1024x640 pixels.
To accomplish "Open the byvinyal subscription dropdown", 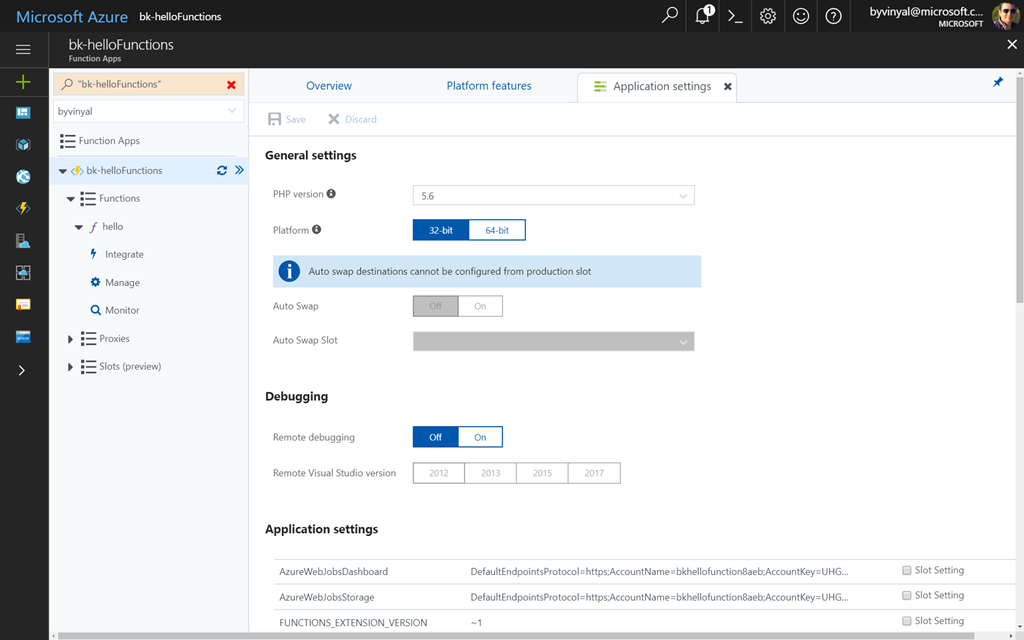I will pos(148,112).
